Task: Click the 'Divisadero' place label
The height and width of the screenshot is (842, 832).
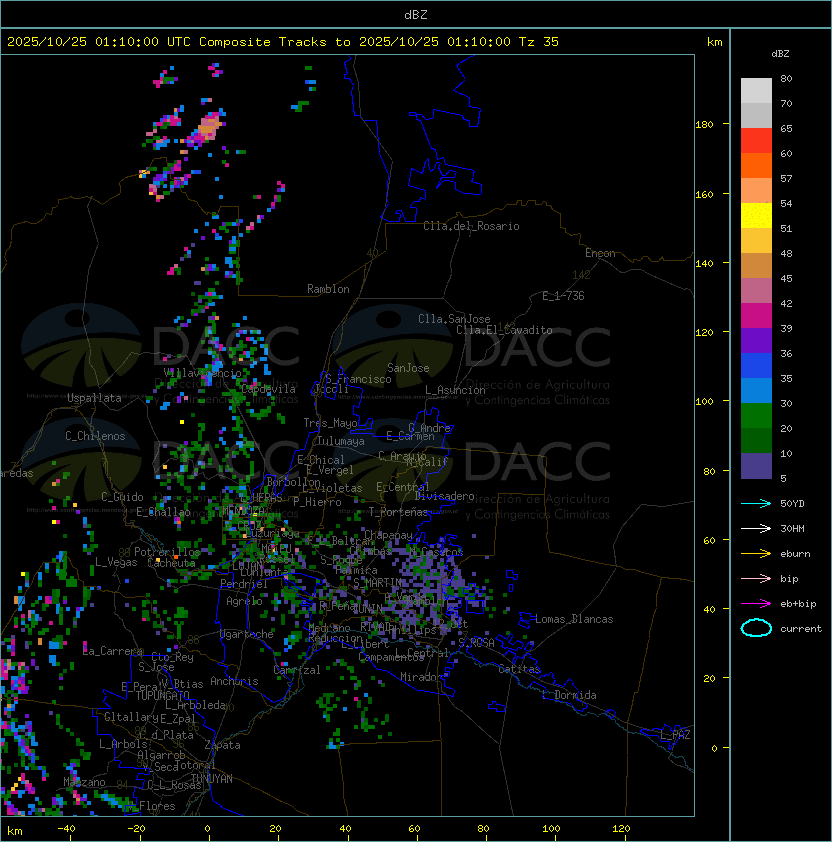Action: click(445, 496)
